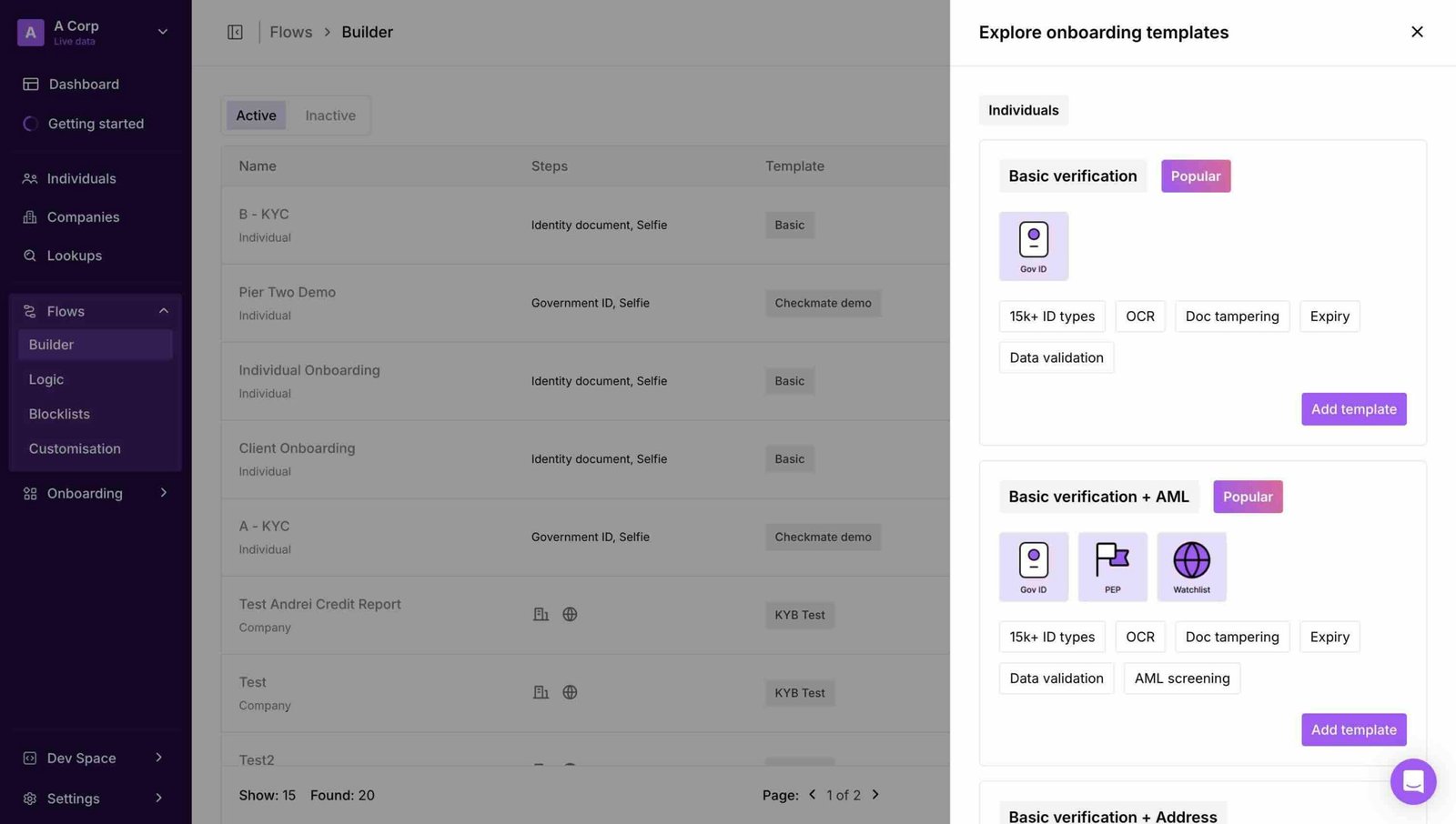The image size is (1456, 824).
Task: Select Blocklists under Flows
Action: click(x=59, y=414)
